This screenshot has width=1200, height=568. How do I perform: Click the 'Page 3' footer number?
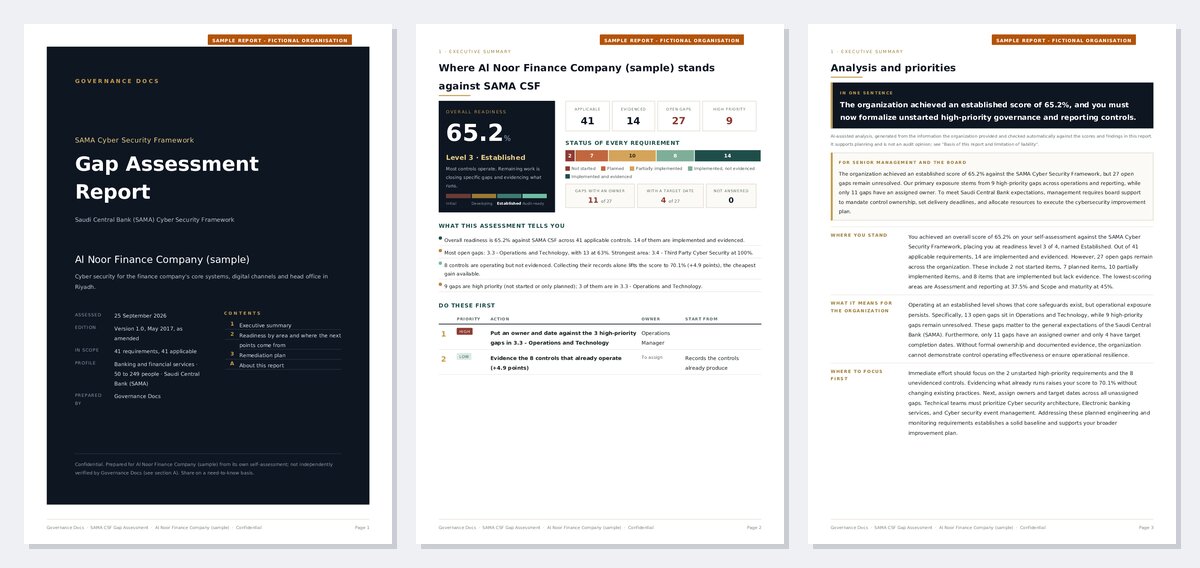coord(1146,526)
